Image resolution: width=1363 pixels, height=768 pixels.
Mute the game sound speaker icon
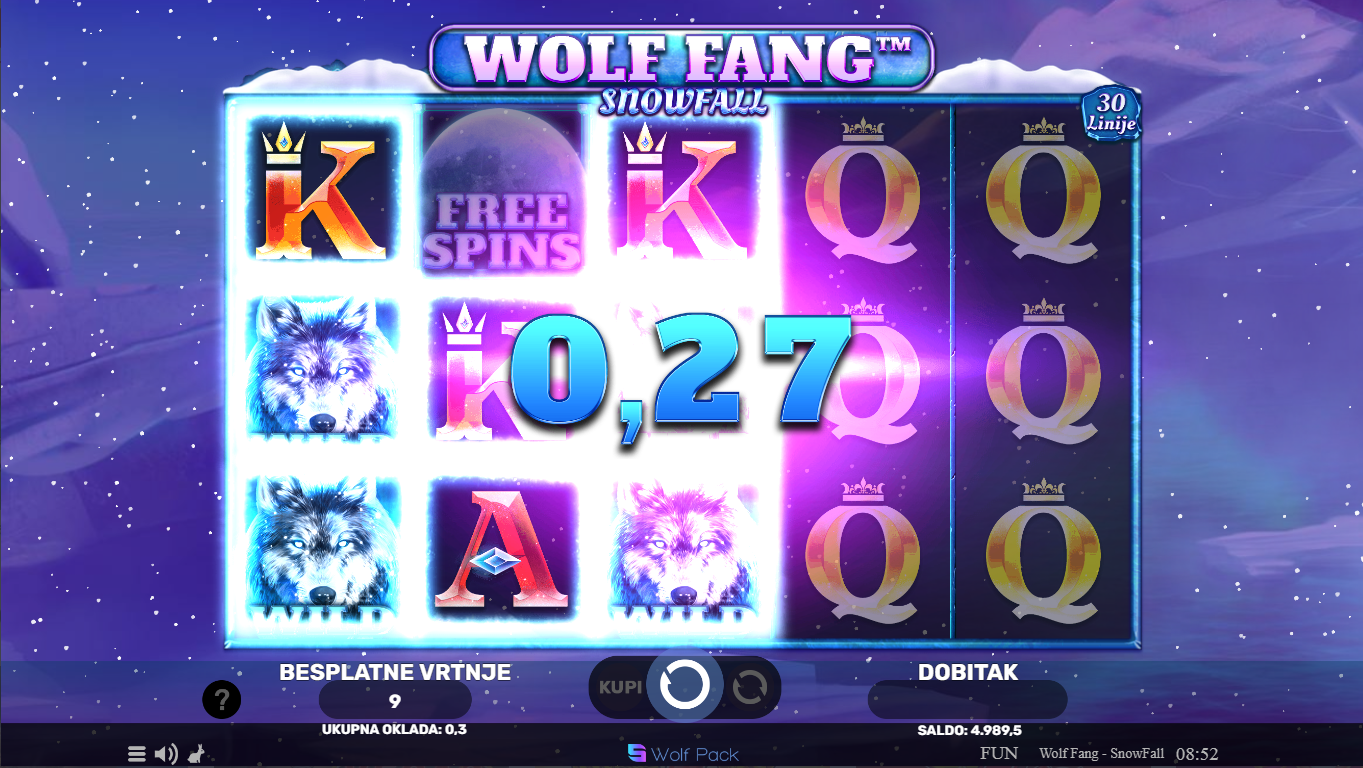[167, 754]
